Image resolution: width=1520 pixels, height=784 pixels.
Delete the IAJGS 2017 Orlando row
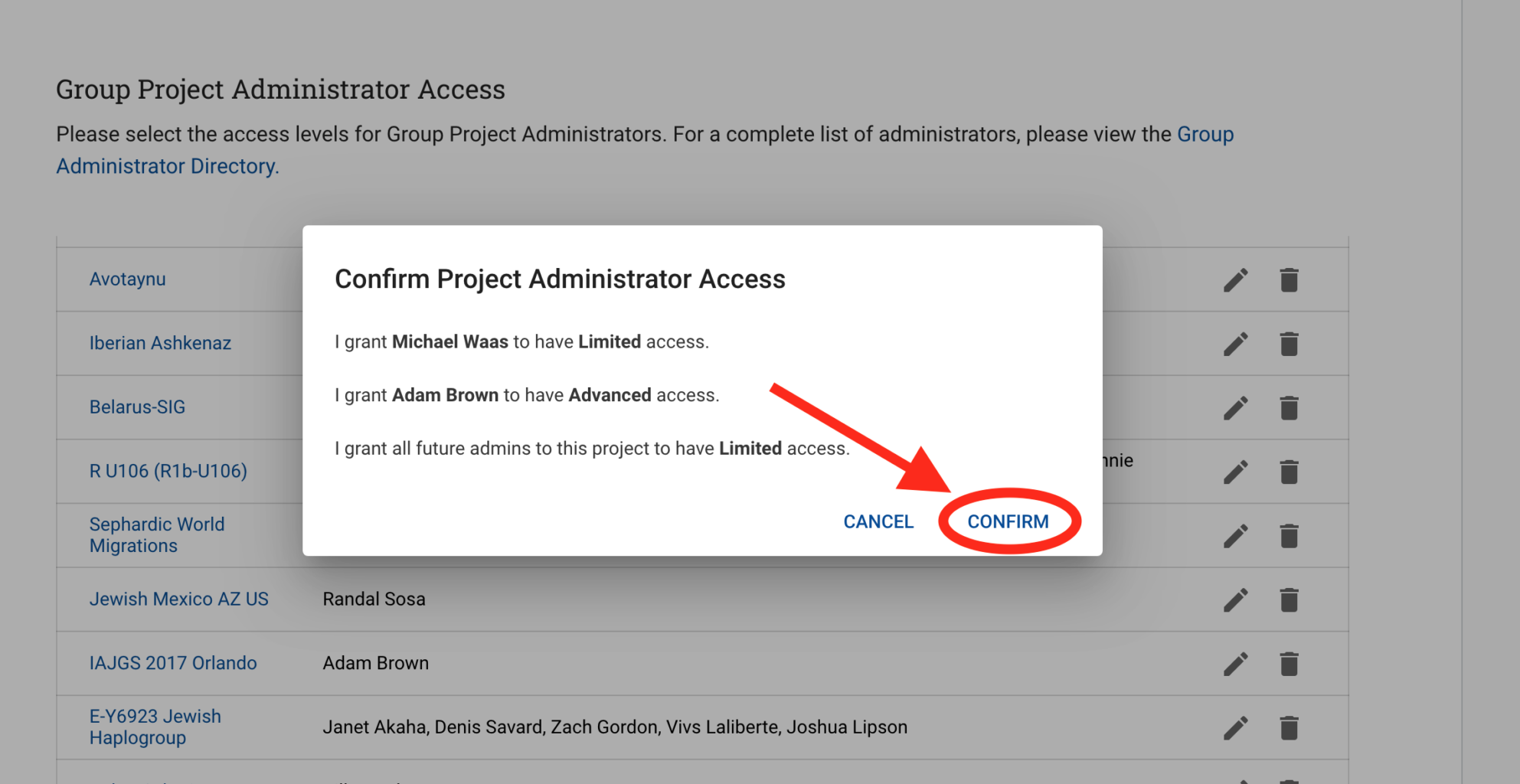pos(1289,664)
